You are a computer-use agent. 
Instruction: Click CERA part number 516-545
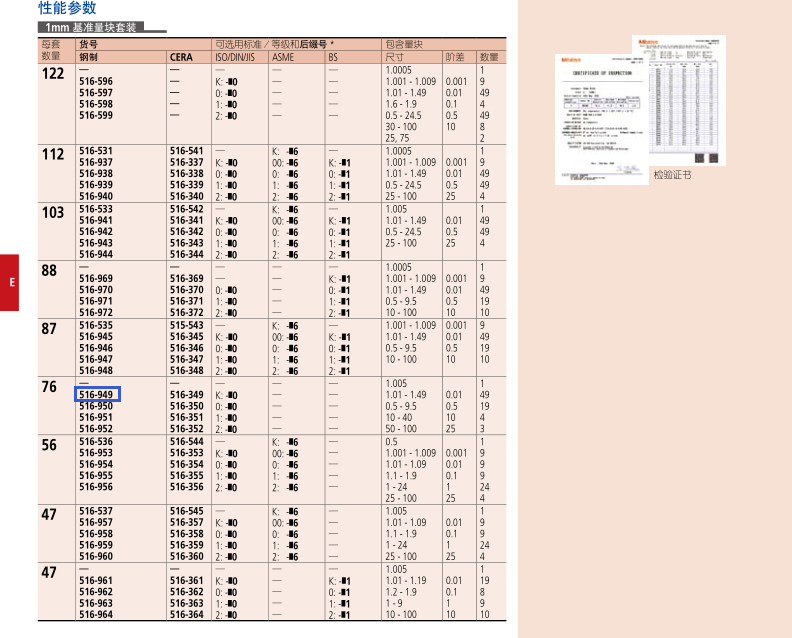pos(186,511)
